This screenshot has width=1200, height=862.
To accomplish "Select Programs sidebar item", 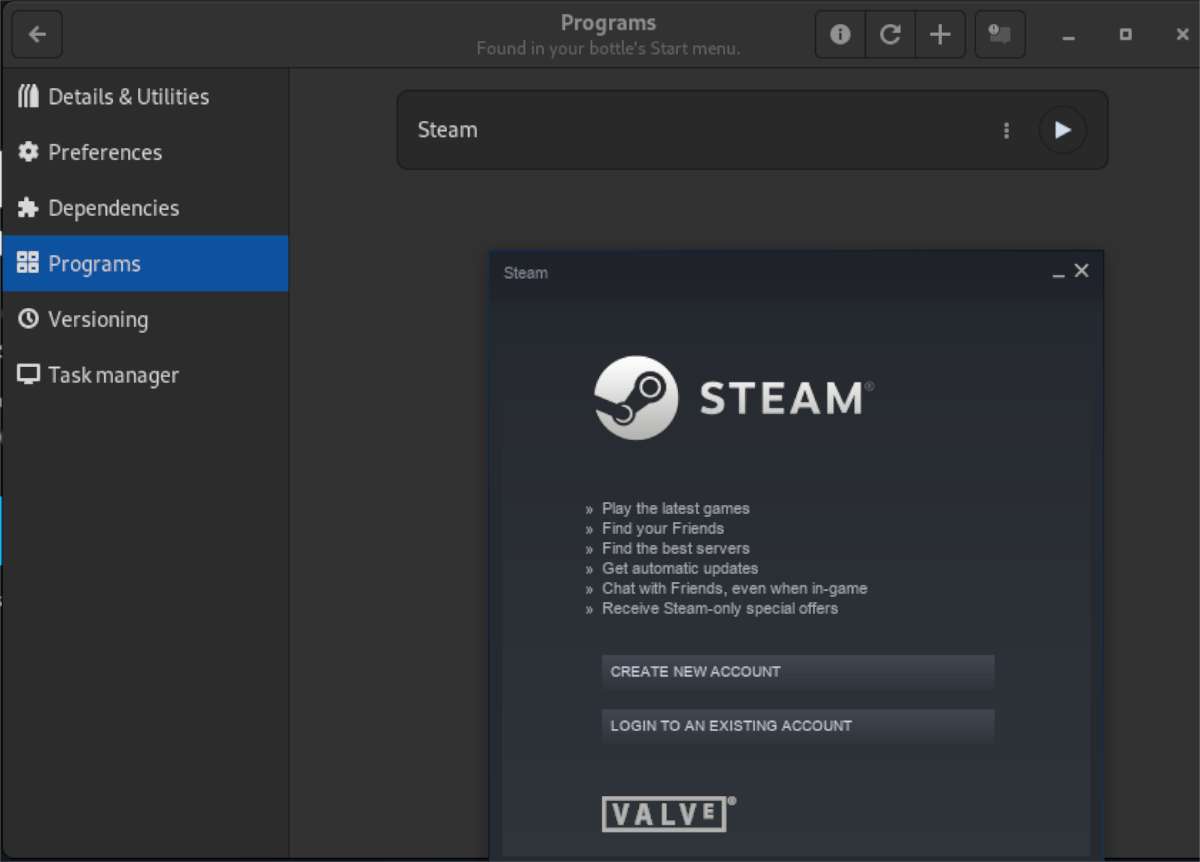I will (145, 264).
